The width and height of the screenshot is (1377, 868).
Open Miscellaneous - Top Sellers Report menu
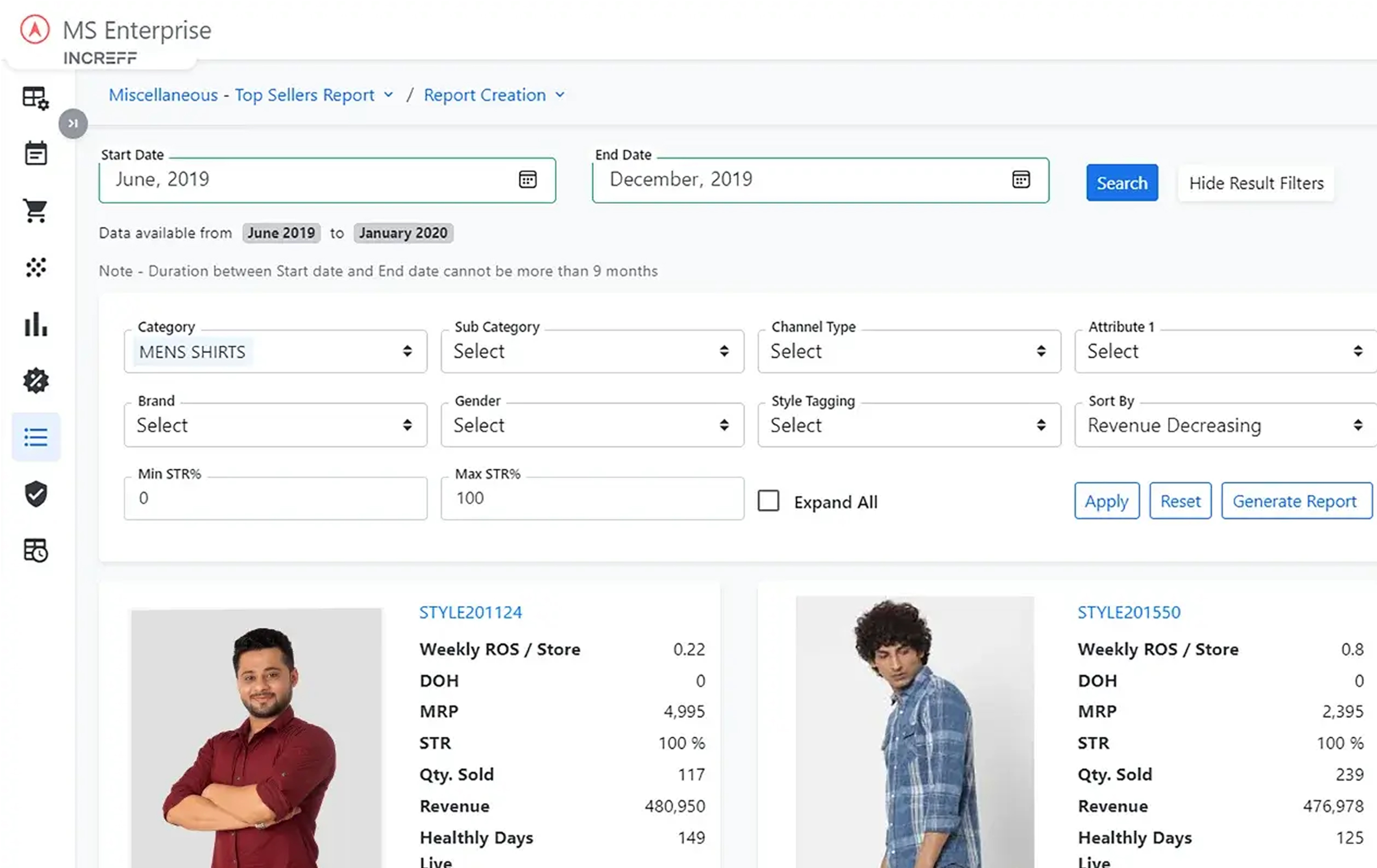pos(251,95)
